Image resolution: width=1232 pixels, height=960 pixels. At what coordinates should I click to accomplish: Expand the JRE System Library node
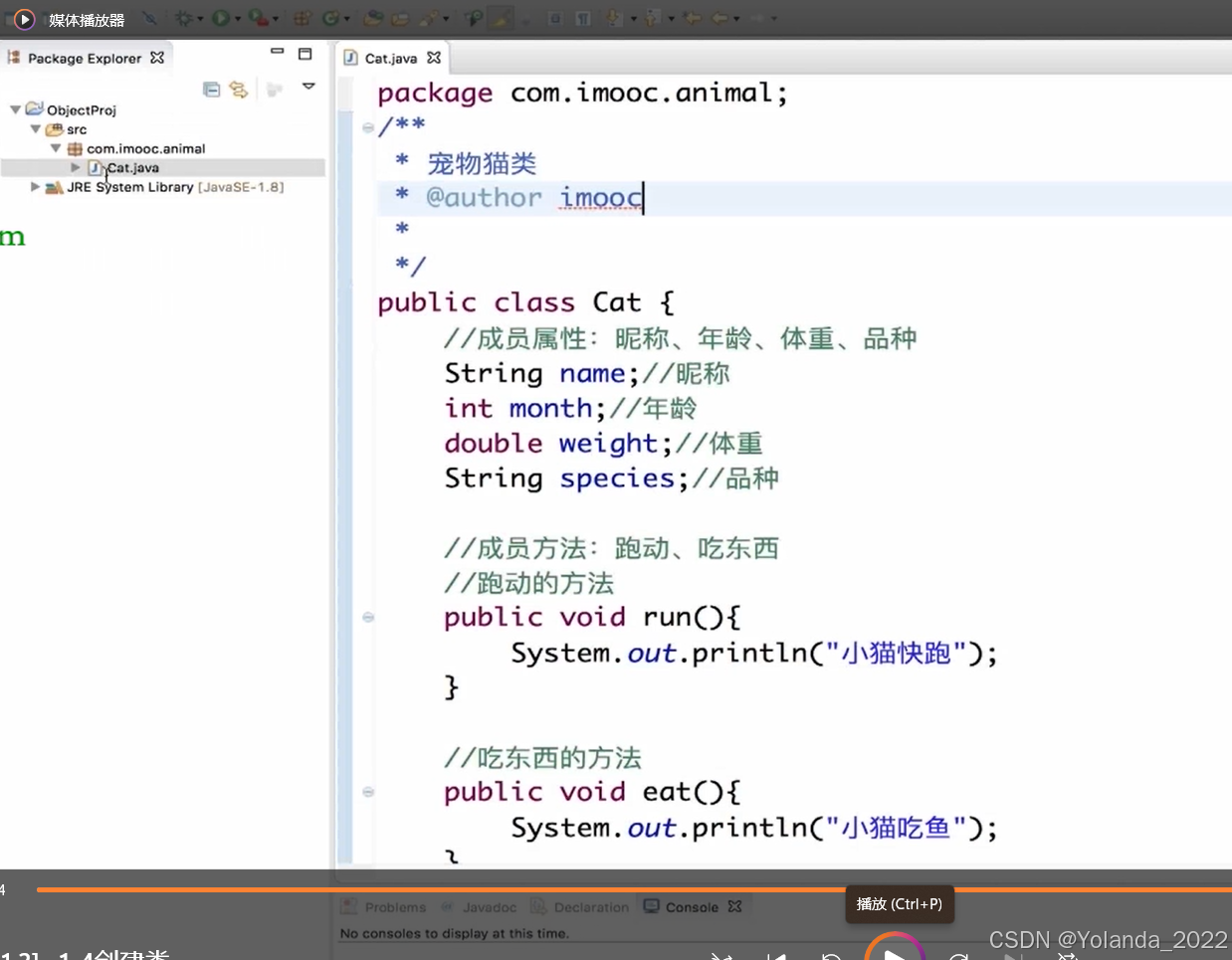[x=36, y=186]
